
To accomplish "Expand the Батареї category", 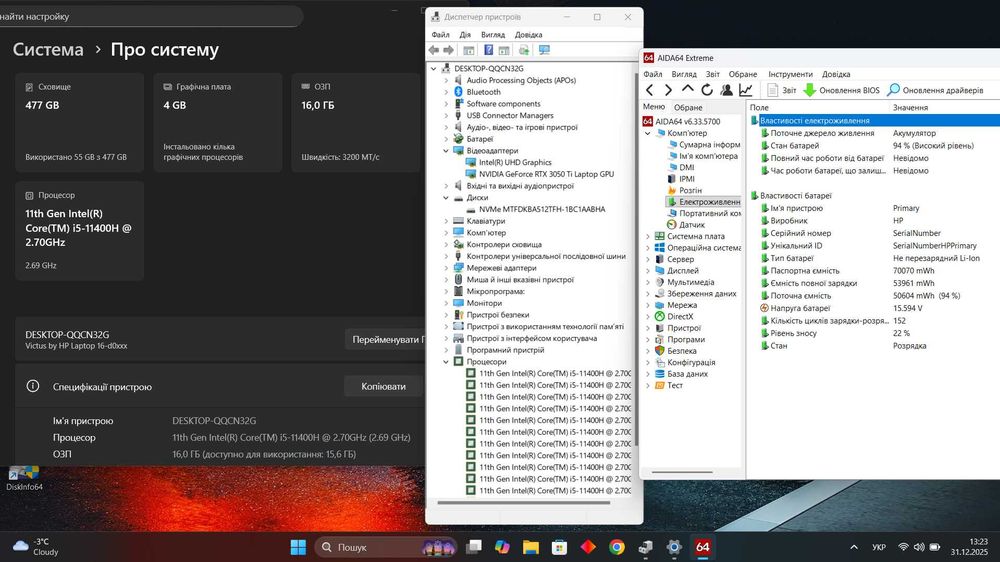I will (446, 138).
